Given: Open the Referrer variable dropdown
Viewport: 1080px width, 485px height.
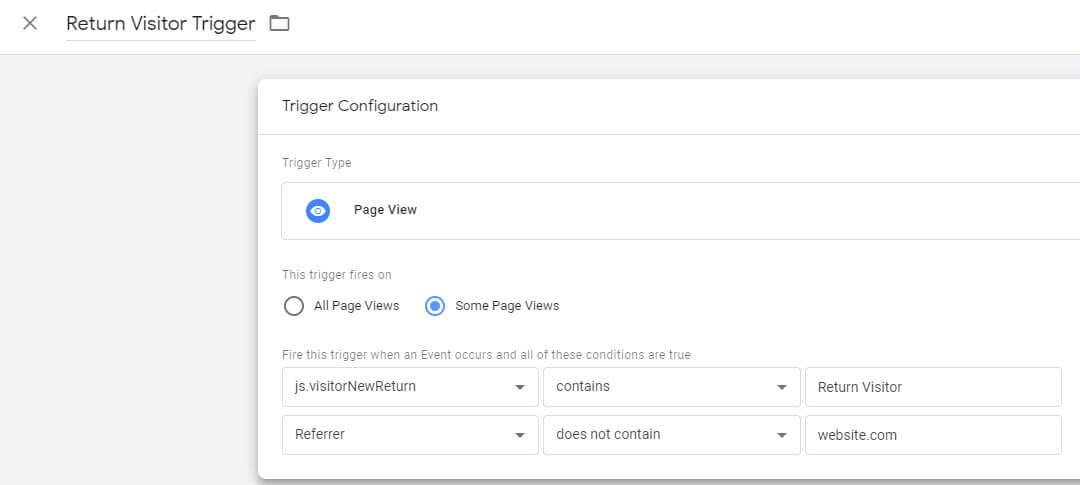Looking at the screenshot, I should (x=410, y=435).
